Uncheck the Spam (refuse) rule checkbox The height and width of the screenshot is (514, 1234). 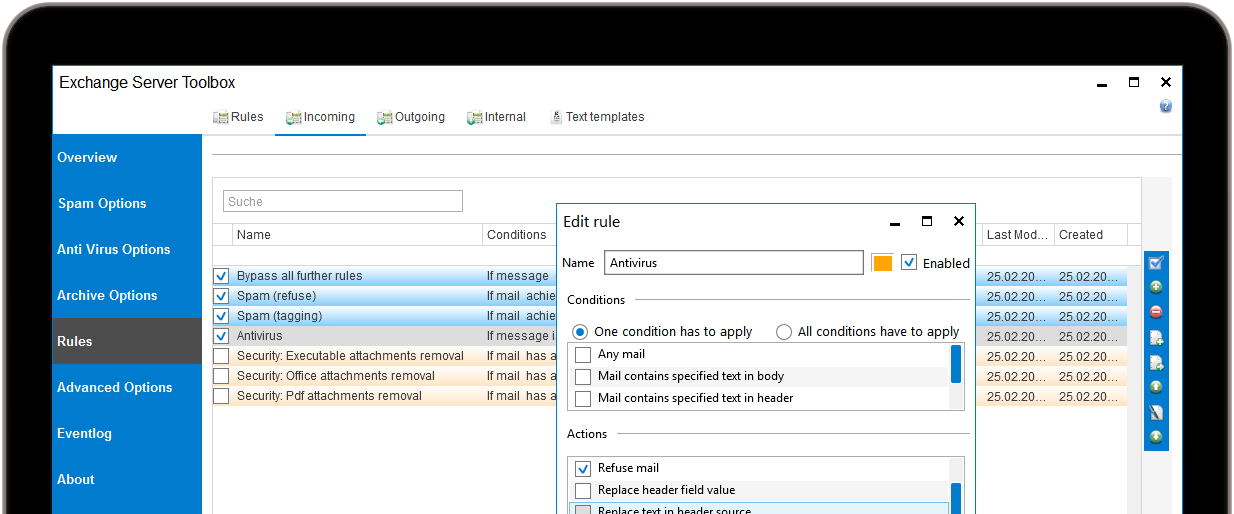221,296
